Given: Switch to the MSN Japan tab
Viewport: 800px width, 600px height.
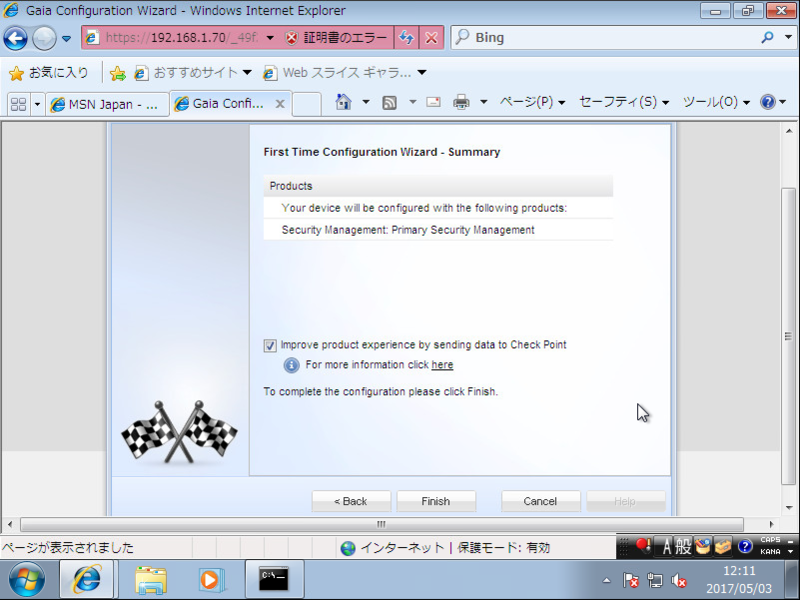Looking at the screenshot, I should (107, 104).
